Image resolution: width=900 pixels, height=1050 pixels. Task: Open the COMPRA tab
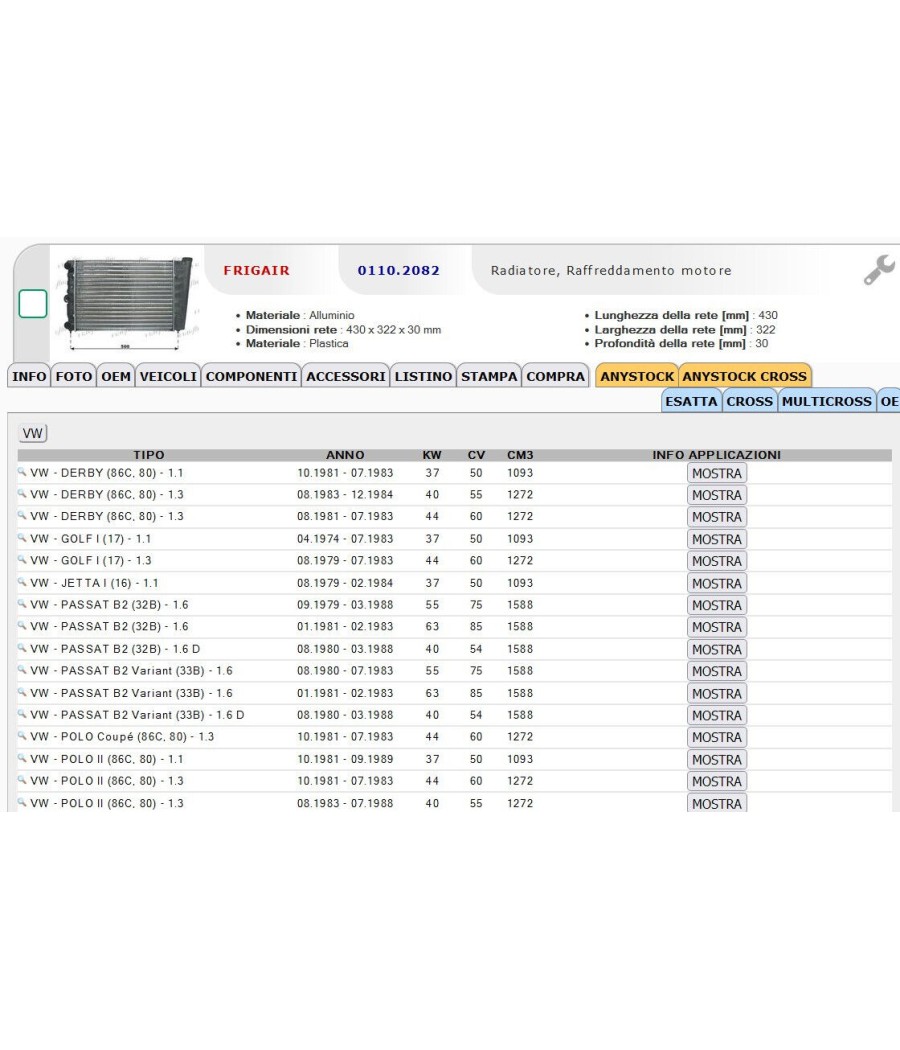(x=555, y=376)
